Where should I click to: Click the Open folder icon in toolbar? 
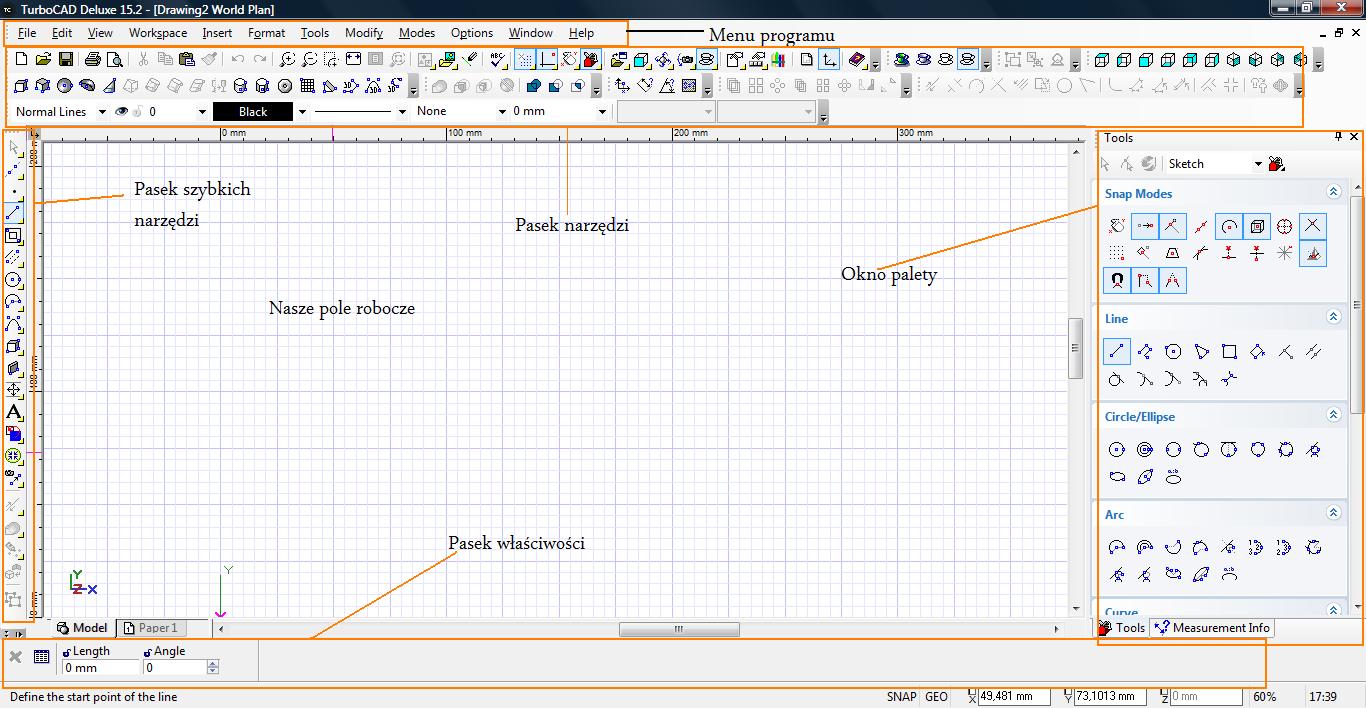[x=43, y=60]
